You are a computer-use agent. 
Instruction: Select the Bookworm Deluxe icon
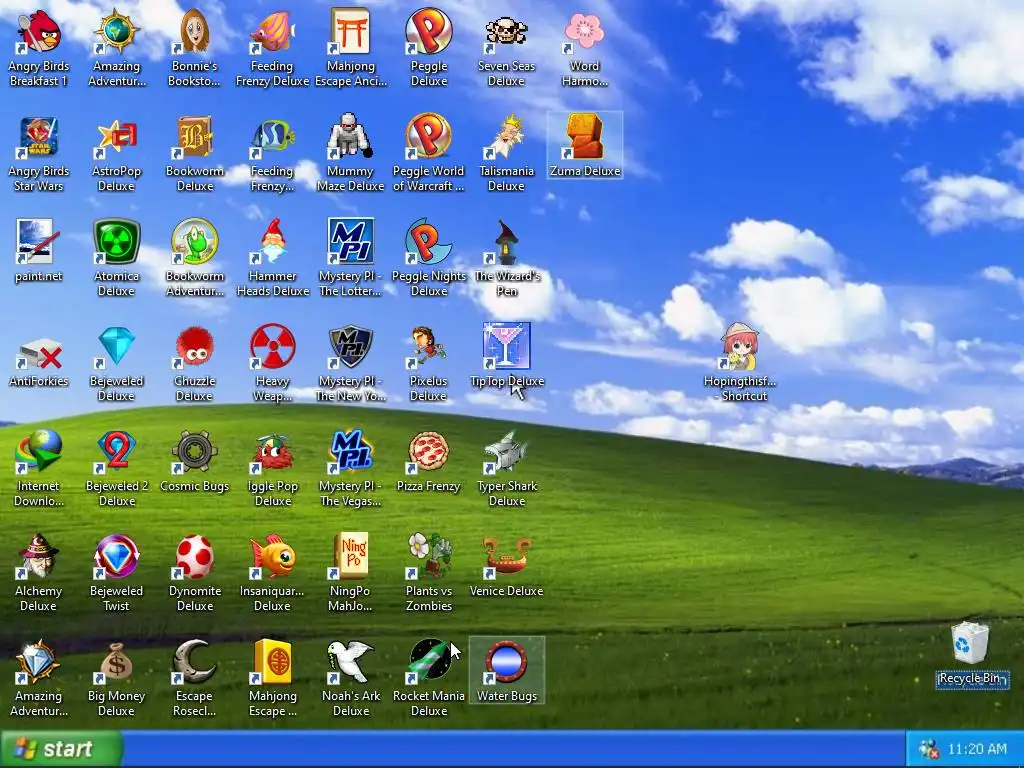click(194, 137)
